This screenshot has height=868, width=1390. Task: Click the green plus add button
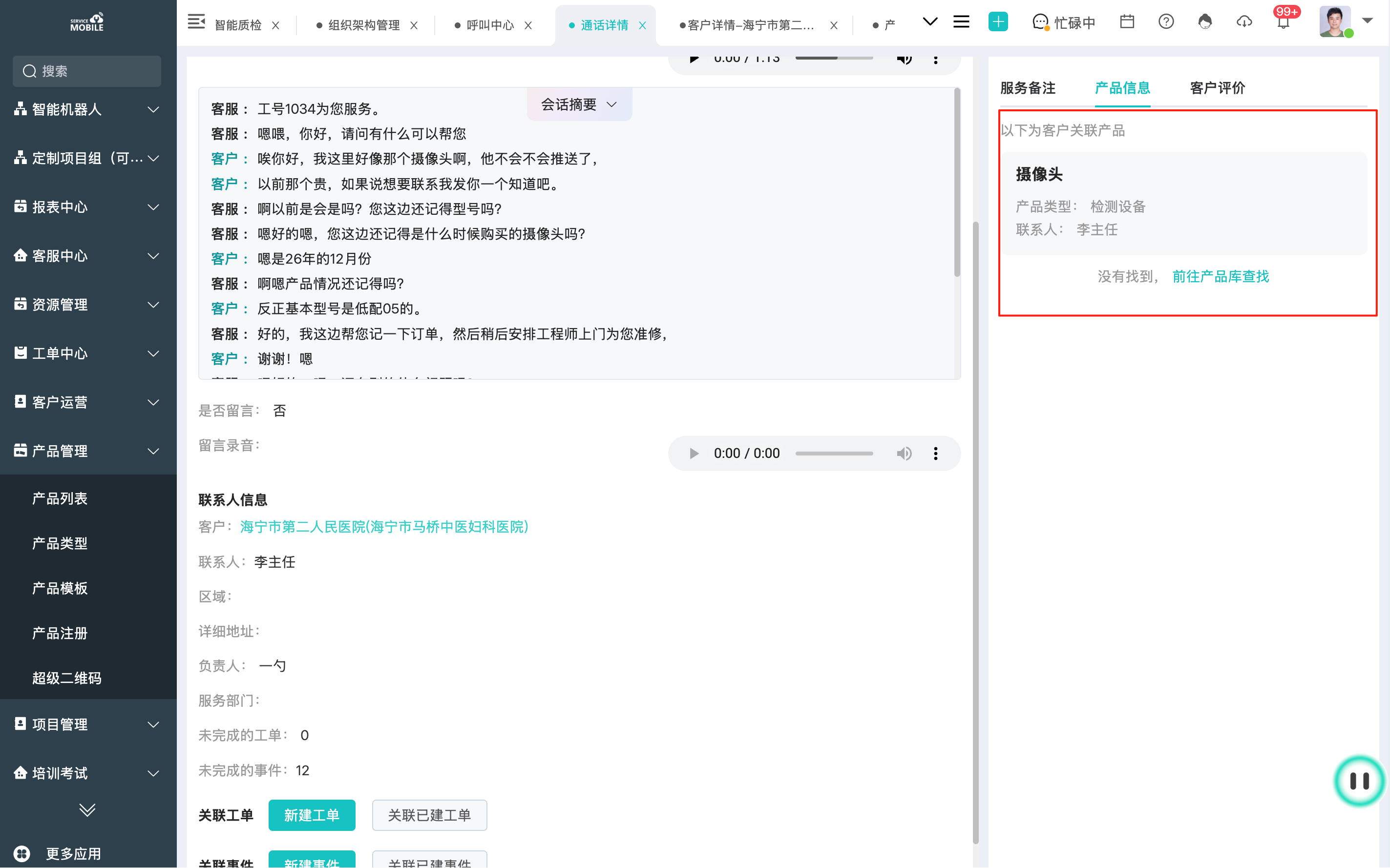[x=998, y=22]
